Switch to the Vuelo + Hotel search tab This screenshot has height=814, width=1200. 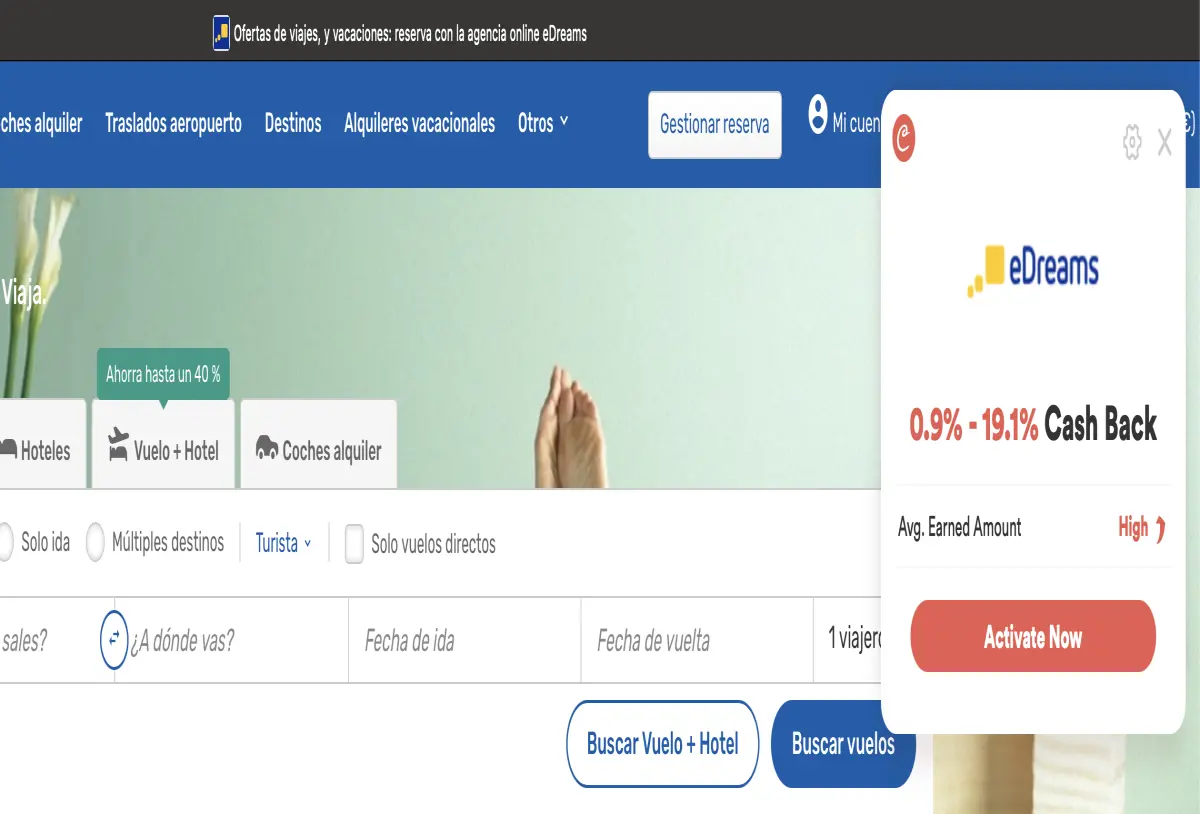pyautogui.click(x=164, y=444)
